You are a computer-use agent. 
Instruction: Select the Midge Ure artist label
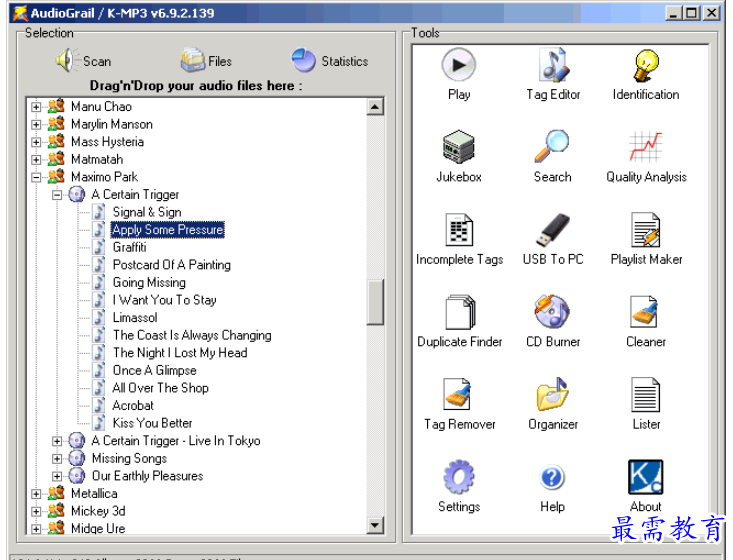tap(98, 529)
